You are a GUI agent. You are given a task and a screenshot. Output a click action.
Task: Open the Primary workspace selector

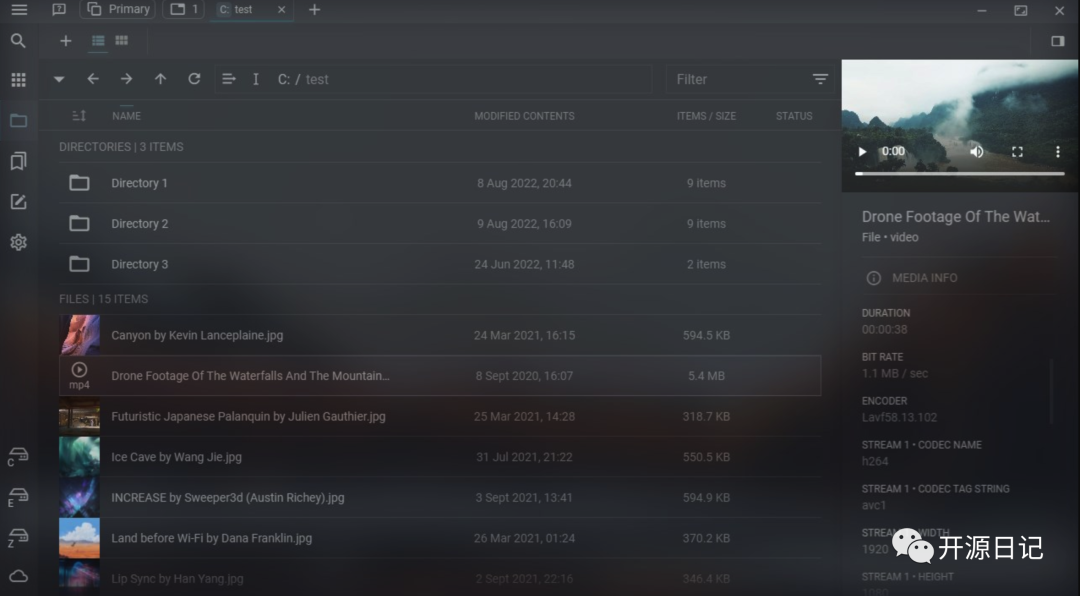click(x=118, y=10)
